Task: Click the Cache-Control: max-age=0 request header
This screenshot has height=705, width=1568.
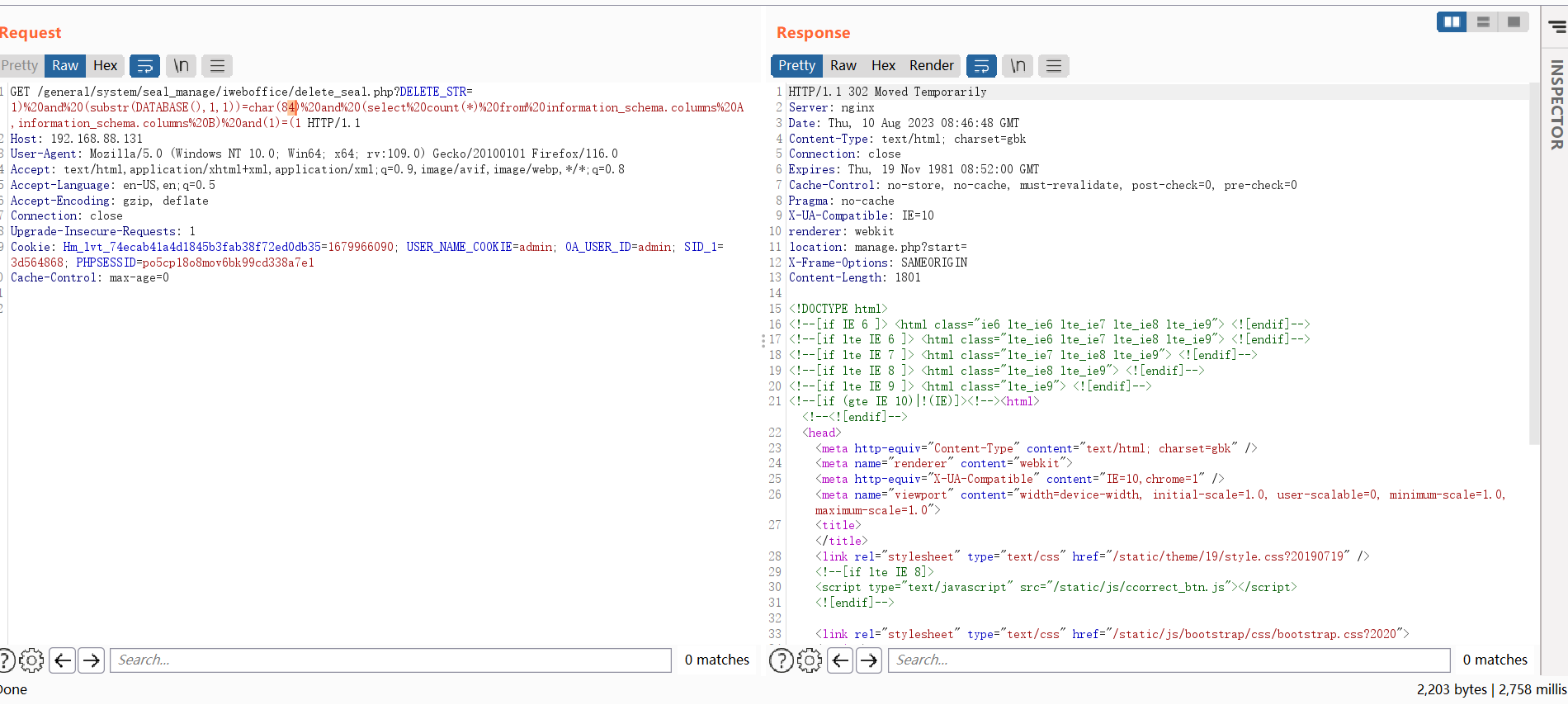Action: click(x=89, y=277)
